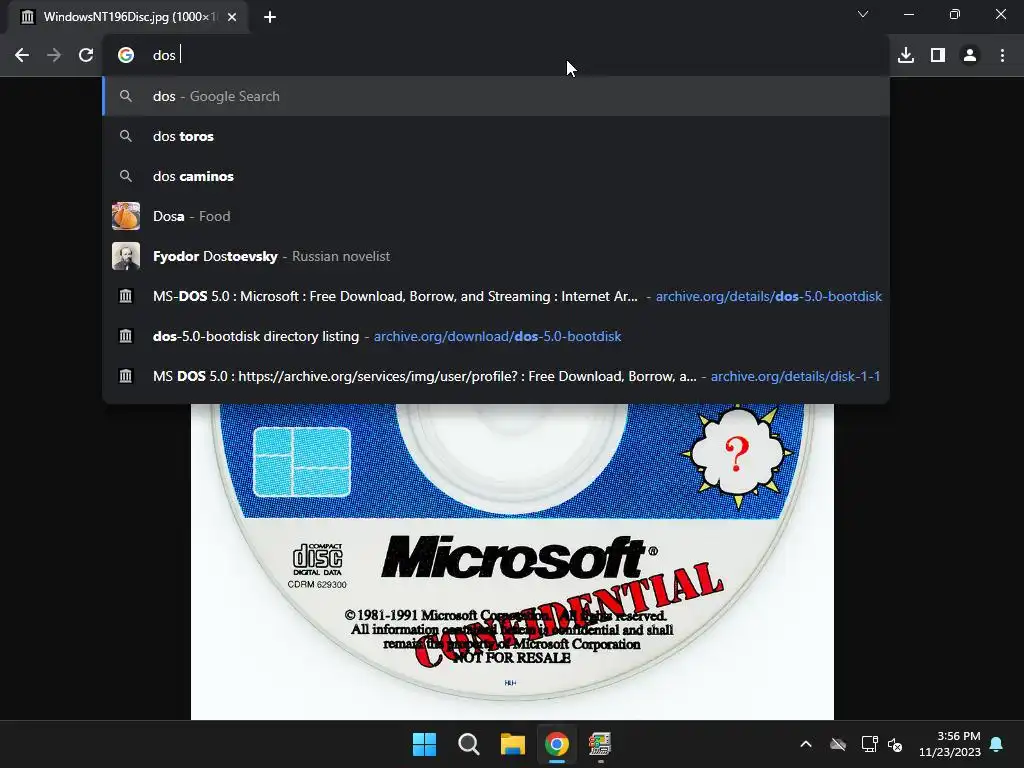
Task: Click the Dostoevsky portrait thumbnail
Action: point(126,256)
